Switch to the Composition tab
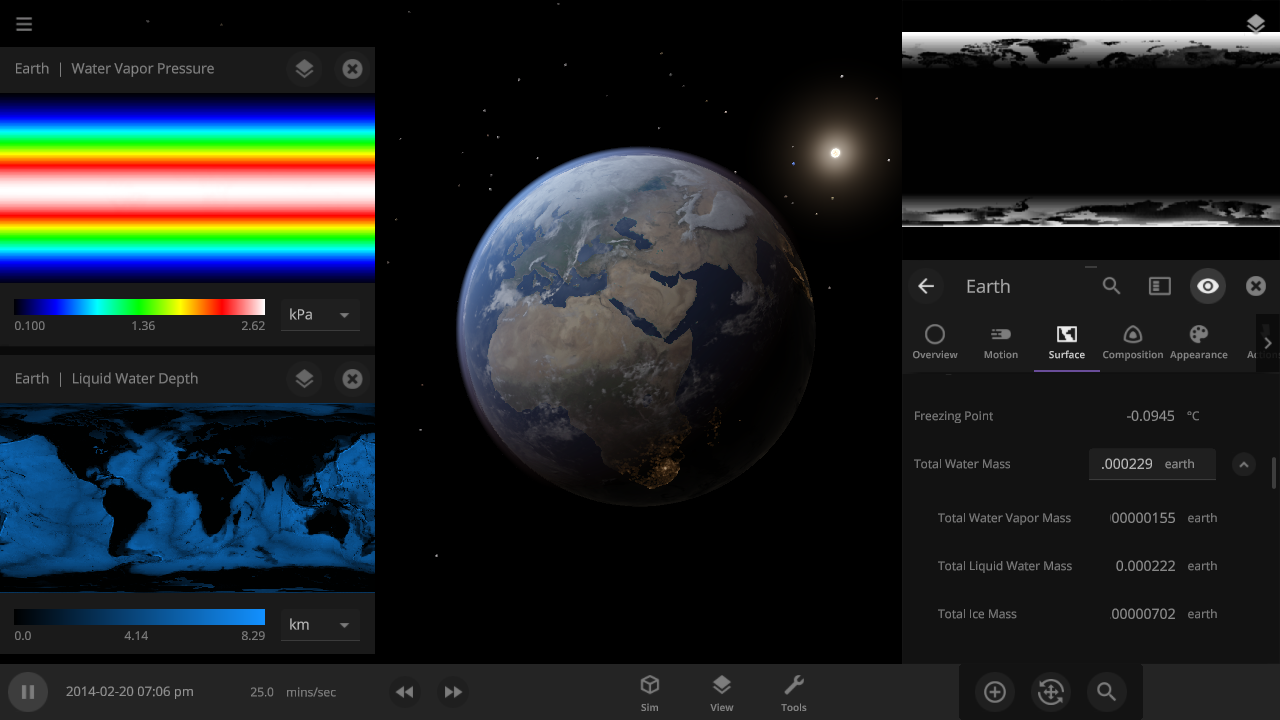Screen dimensions: 1280x720 1132,342
